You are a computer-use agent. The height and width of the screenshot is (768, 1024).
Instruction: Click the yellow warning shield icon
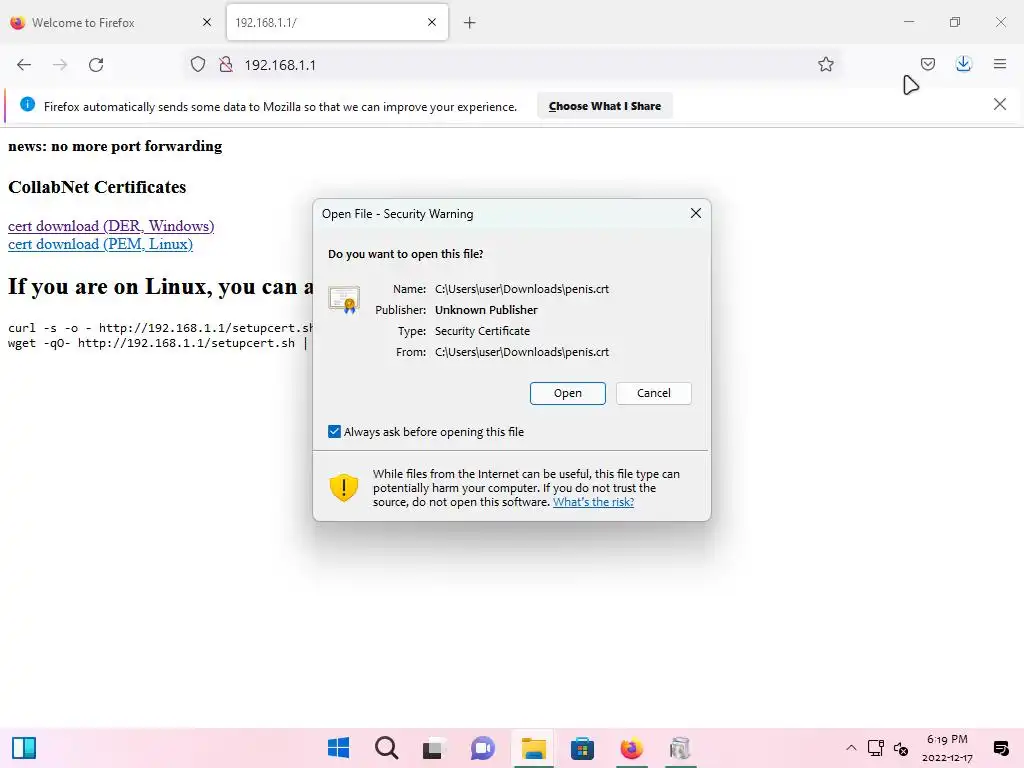[344, 488]
